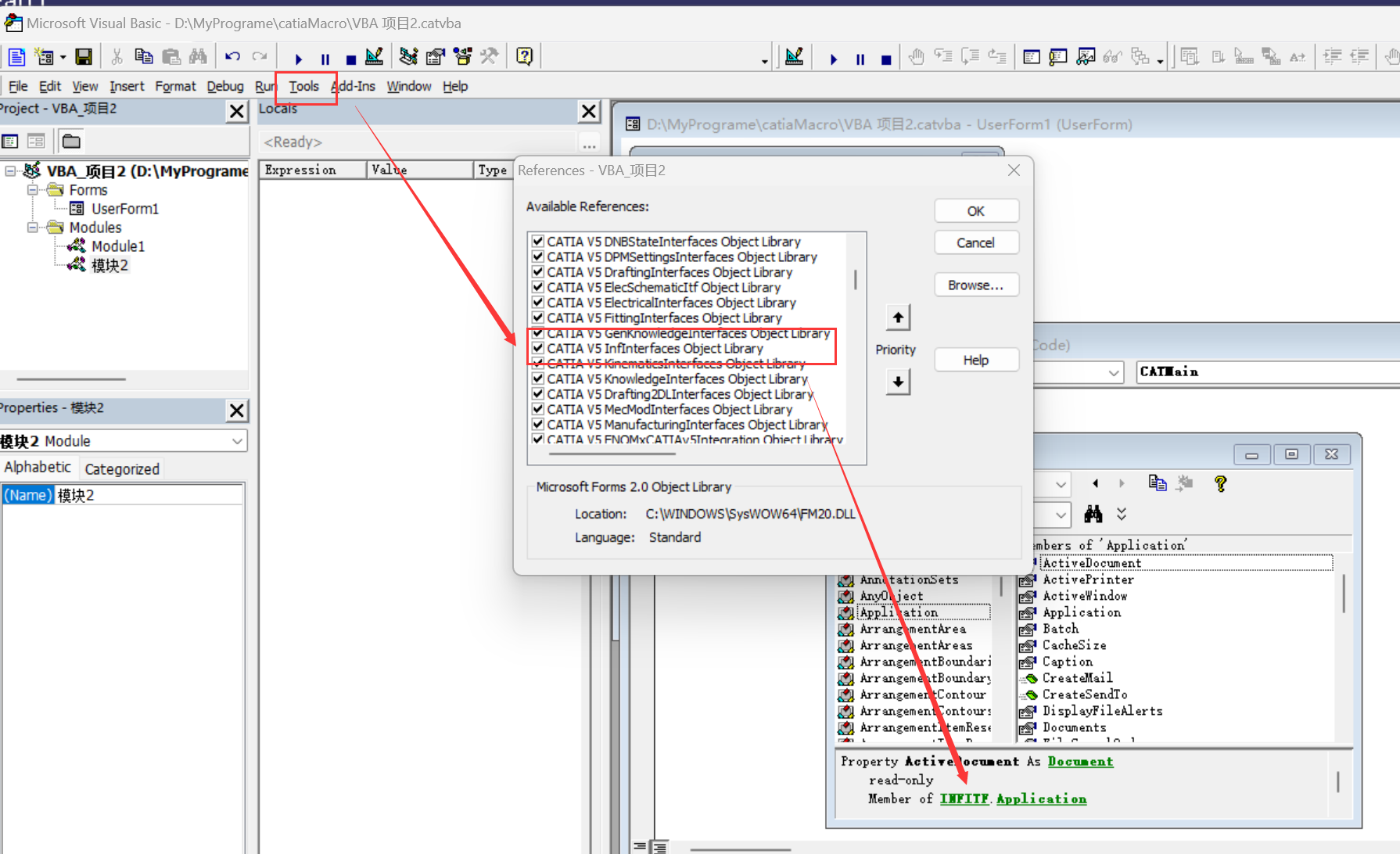Open the Locals Window from Debug toolbar
This screenshot has height=854, width=1400.
pyautogui.click(x=1032, y=56)
